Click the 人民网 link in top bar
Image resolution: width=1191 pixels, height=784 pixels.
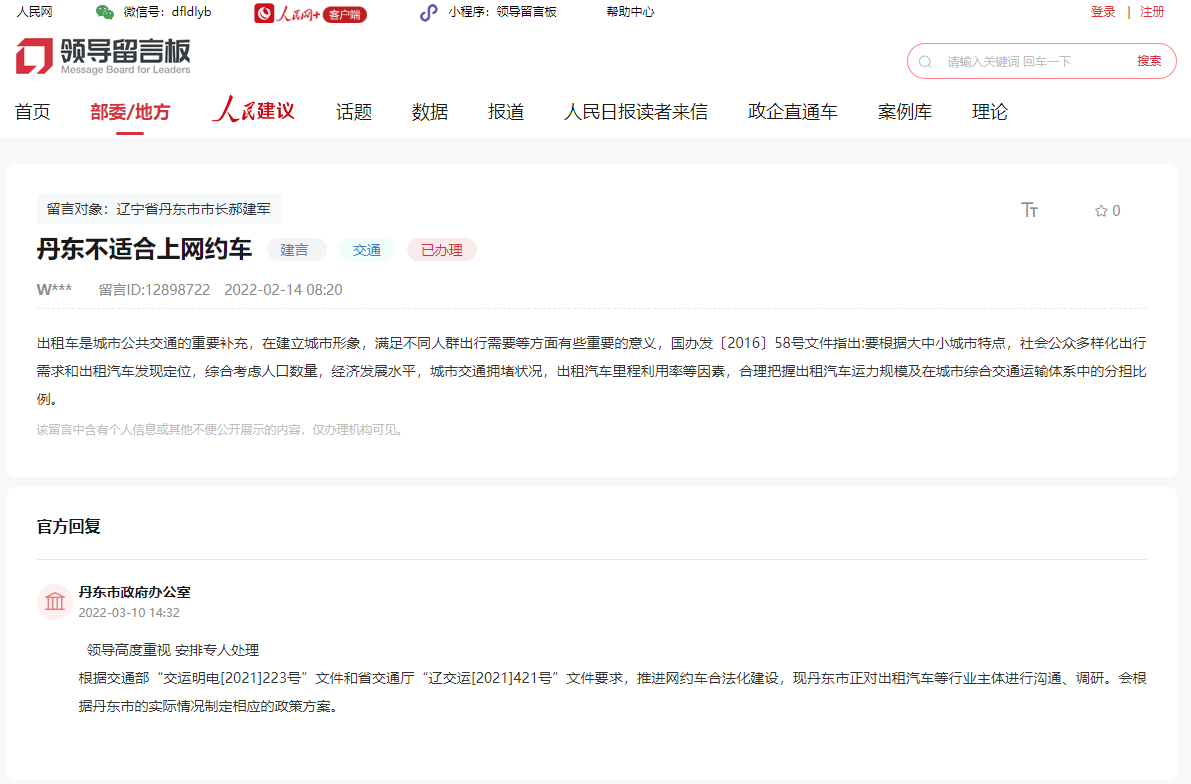click(x=35, y=12)
